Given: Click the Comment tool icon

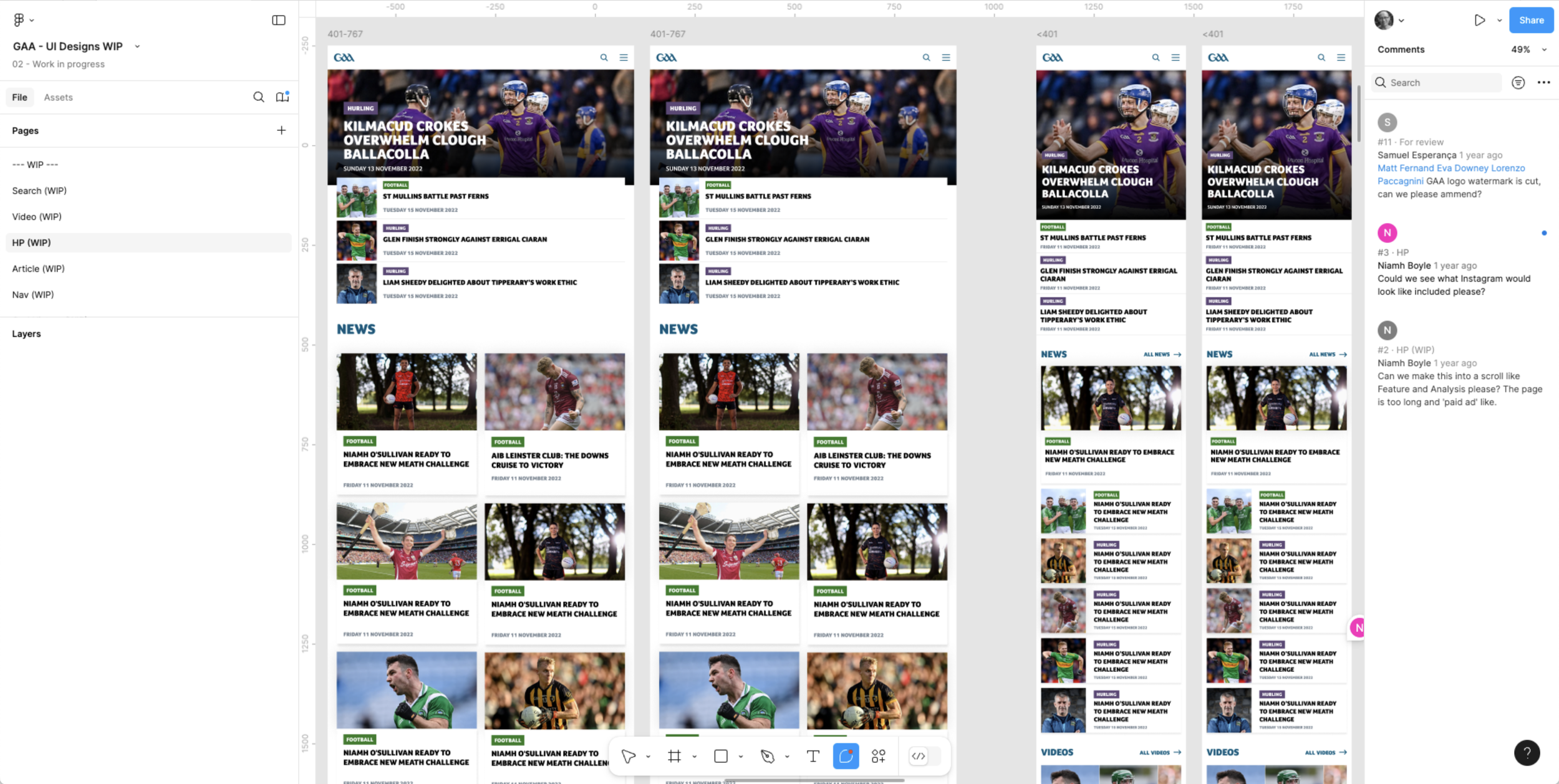Looking at the screenshot, I should pyautogui.click(x=846, y=756).
